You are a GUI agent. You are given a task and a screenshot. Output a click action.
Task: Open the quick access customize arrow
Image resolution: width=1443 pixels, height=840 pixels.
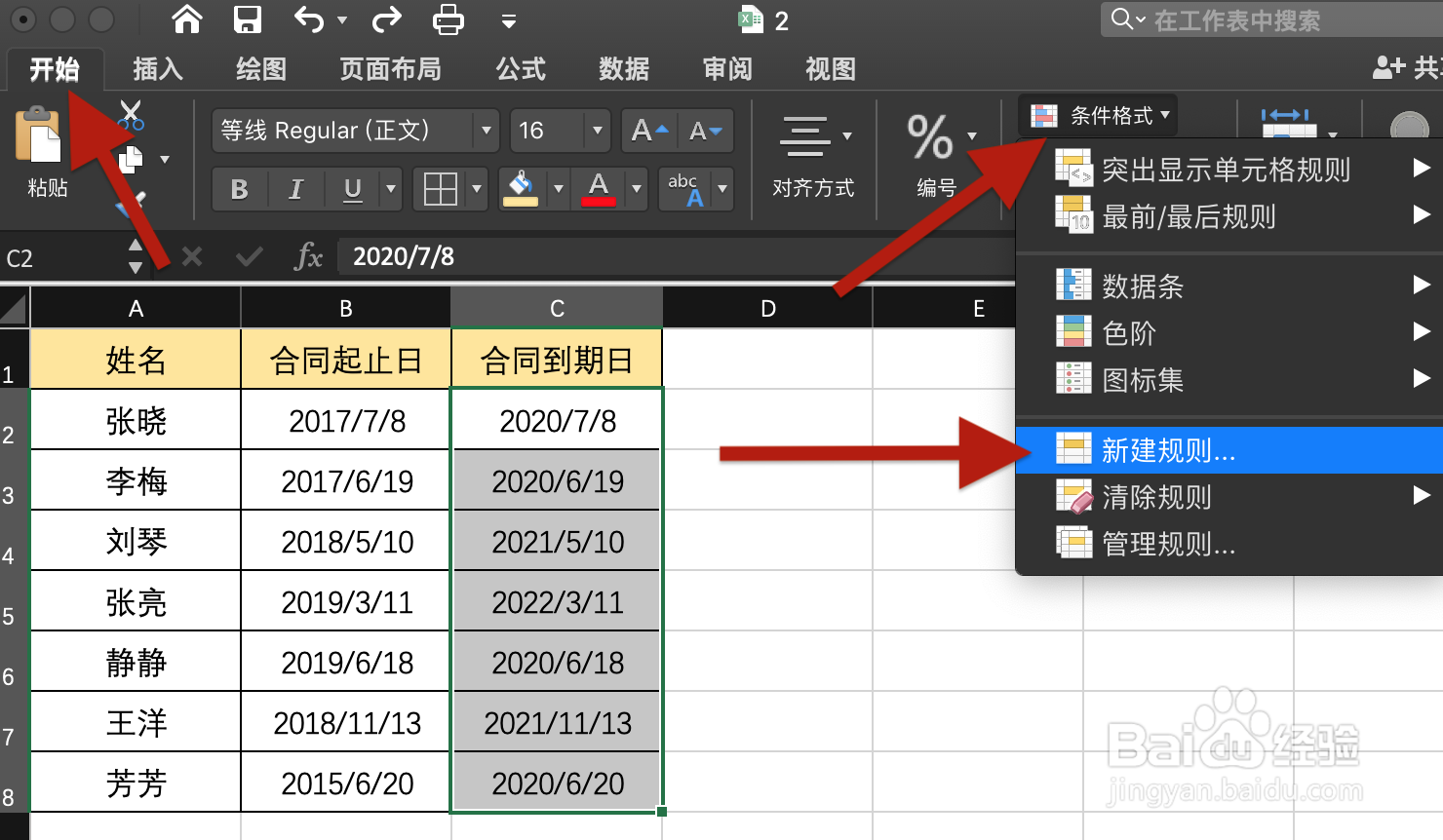click(x=508, y=20)
